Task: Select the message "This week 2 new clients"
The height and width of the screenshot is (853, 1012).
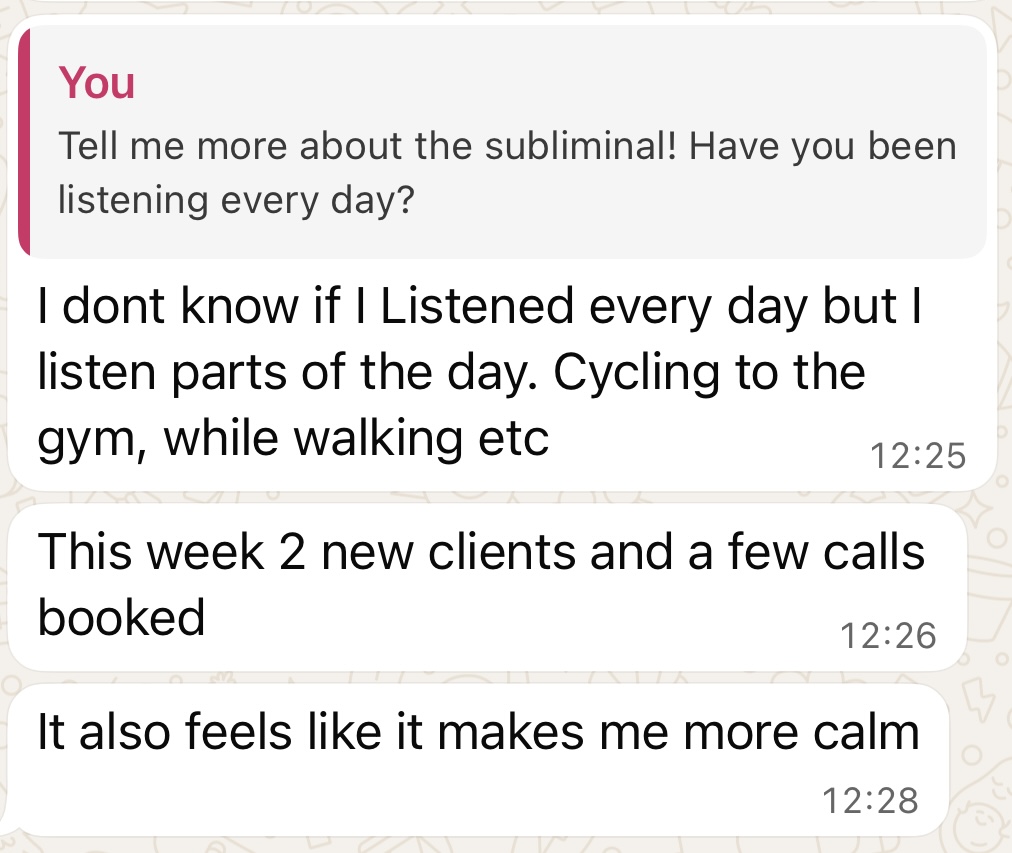Action: coord(480,553)
